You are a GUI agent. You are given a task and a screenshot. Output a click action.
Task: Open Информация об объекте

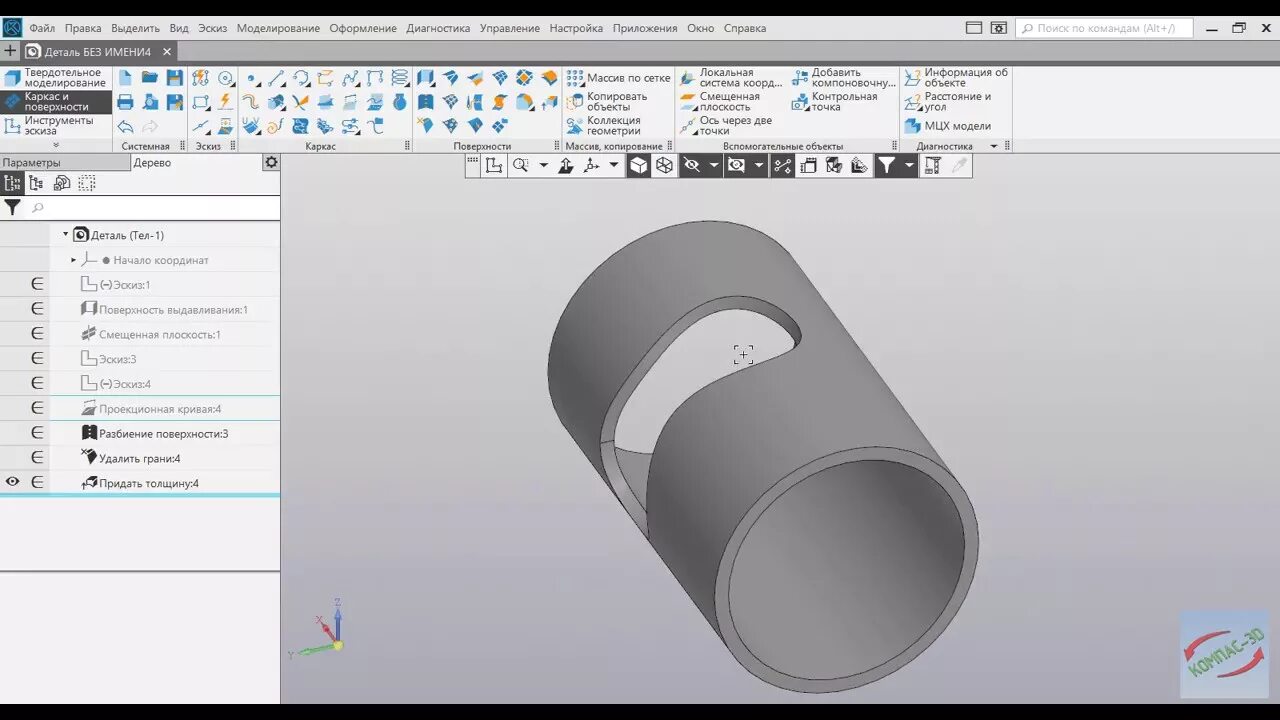[957, 78]
